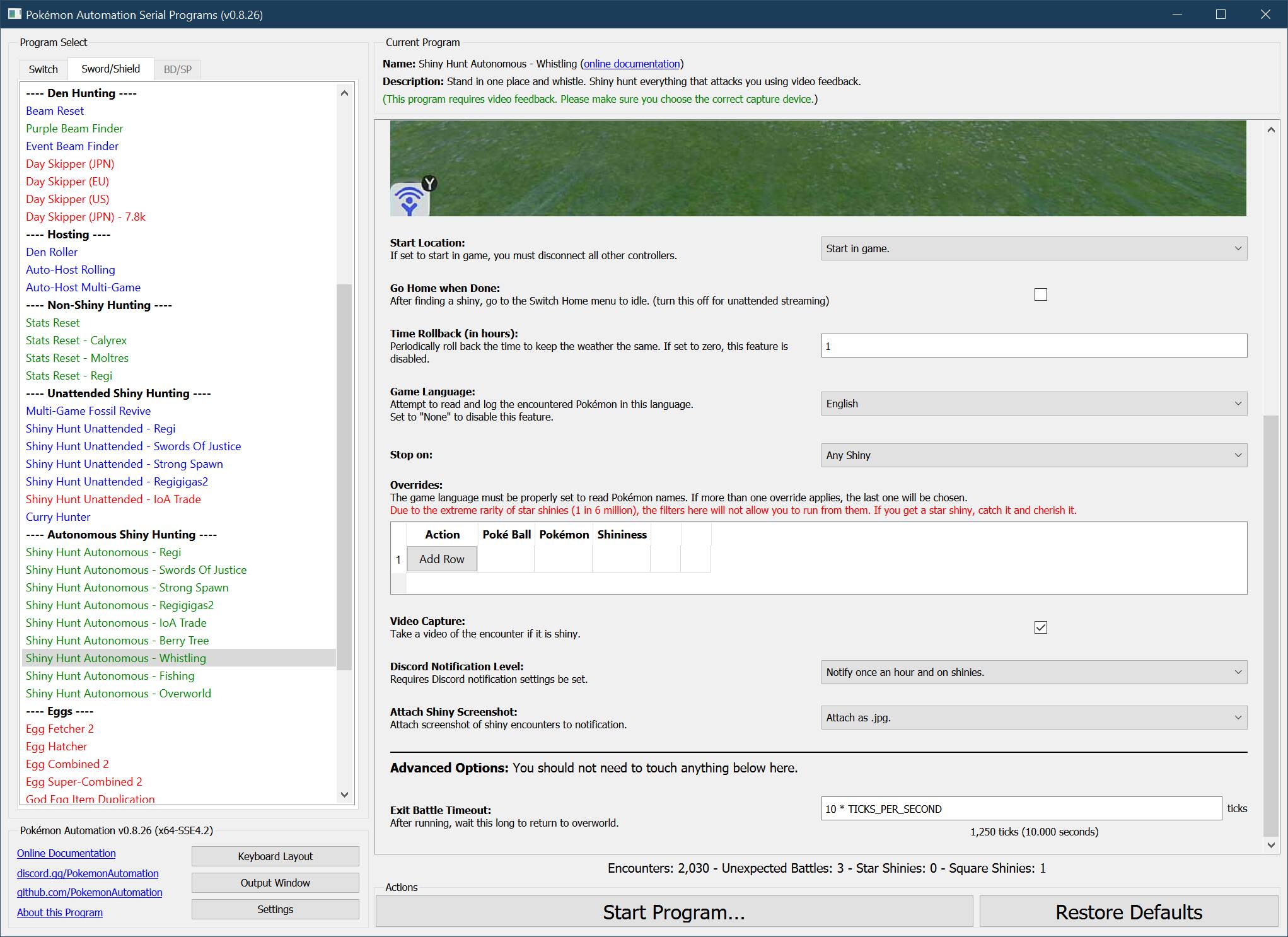Switch to the BD/SP tab
The height and width of the screenshot is (937, 1288).
pyautogui.click(x=177, y=69)
